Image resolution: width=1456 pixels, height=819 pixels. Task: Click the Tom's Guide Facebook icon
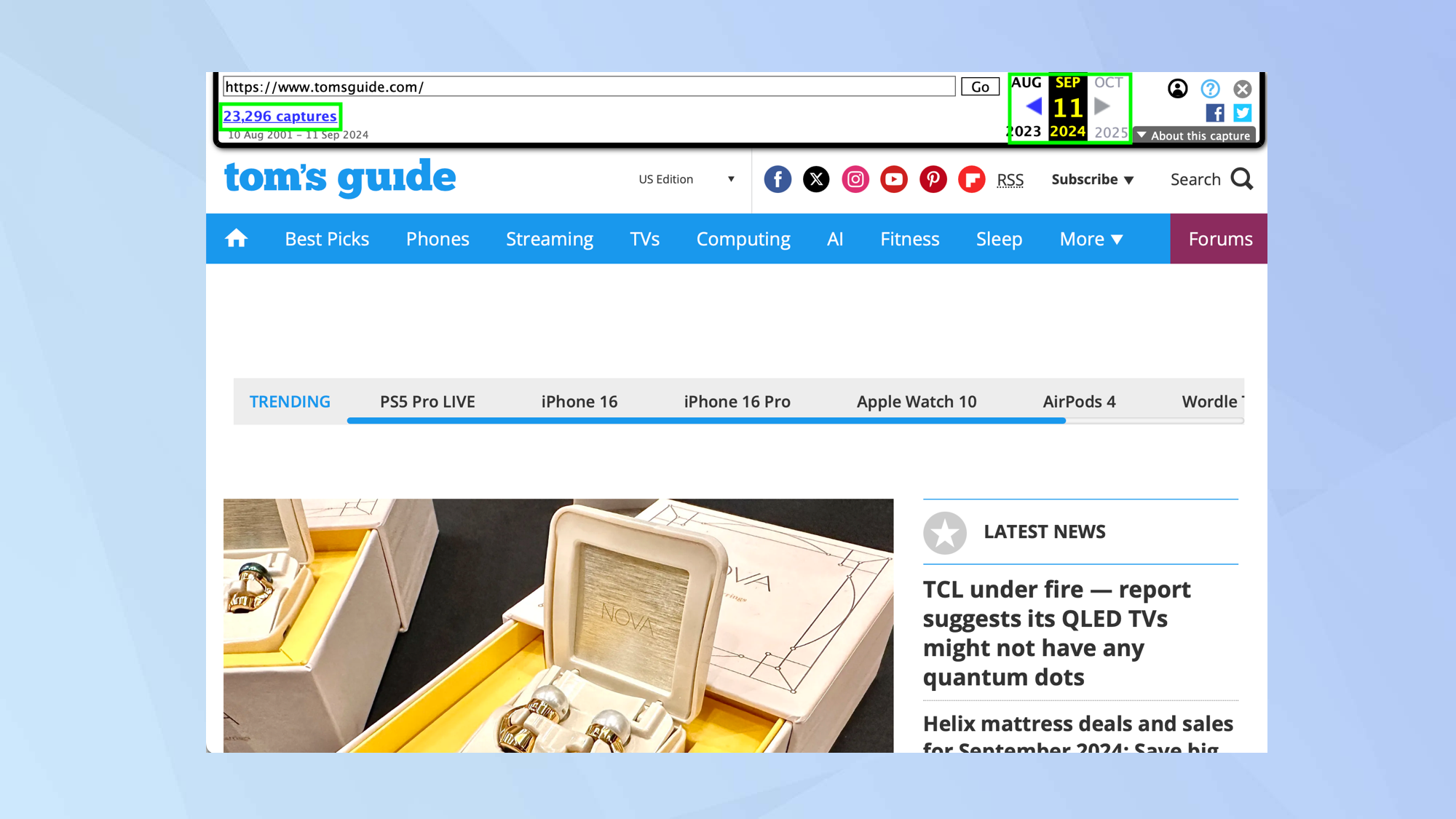[778, 179]
